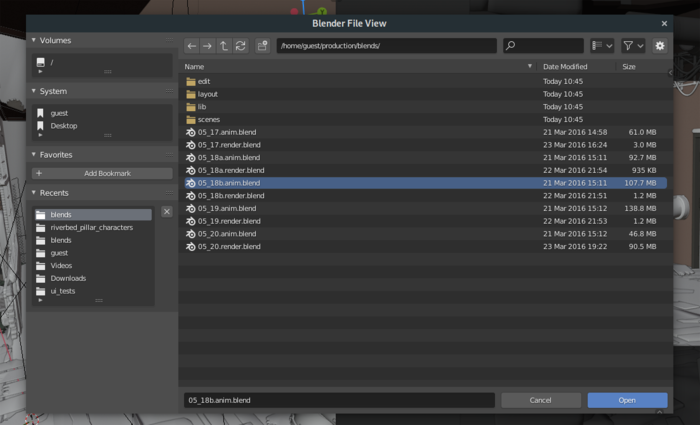700x425 pixels.
Task: Go back to previous folder
Action: (192, 46)
